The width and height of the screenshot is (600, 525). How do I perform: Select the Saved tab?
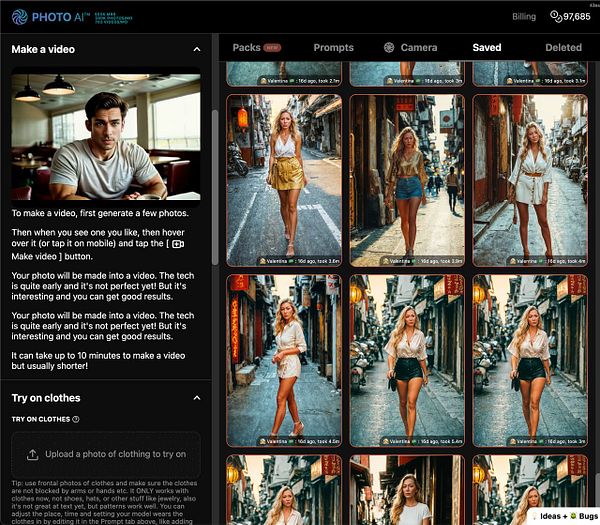click(487, 47)
